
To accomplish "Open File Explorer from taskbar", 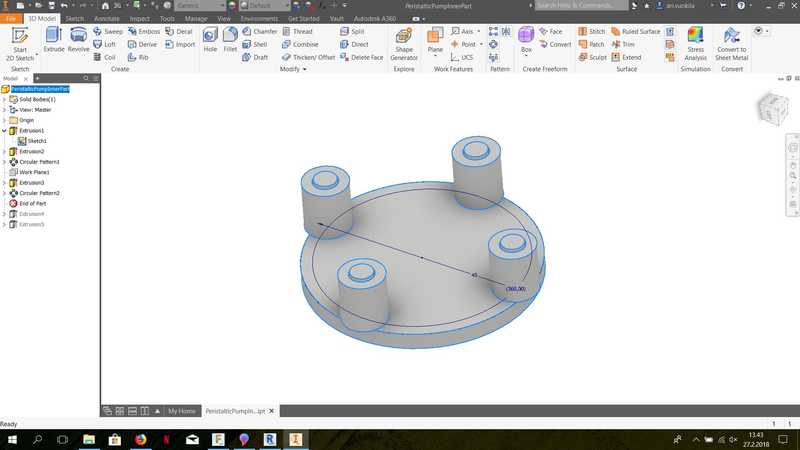I will [89, 439].
